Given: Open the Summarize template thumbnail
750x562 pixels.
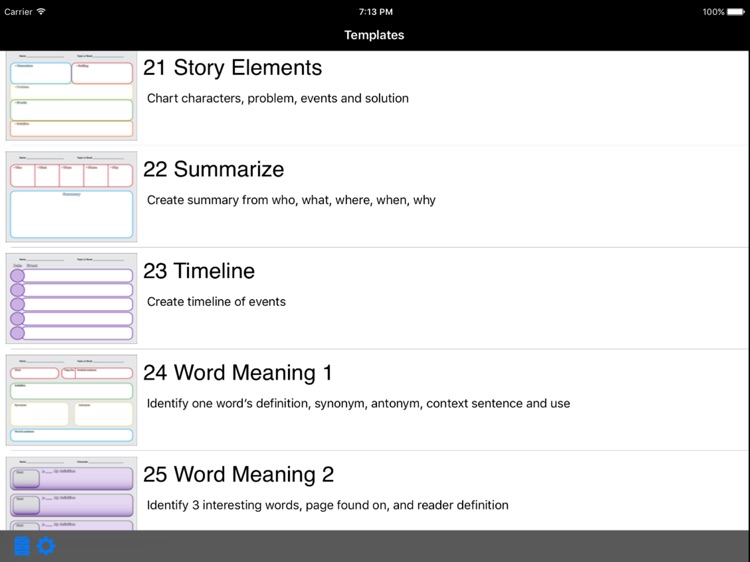Looking at the screenshot, I should pyautogui.click(x=71, y=197).
